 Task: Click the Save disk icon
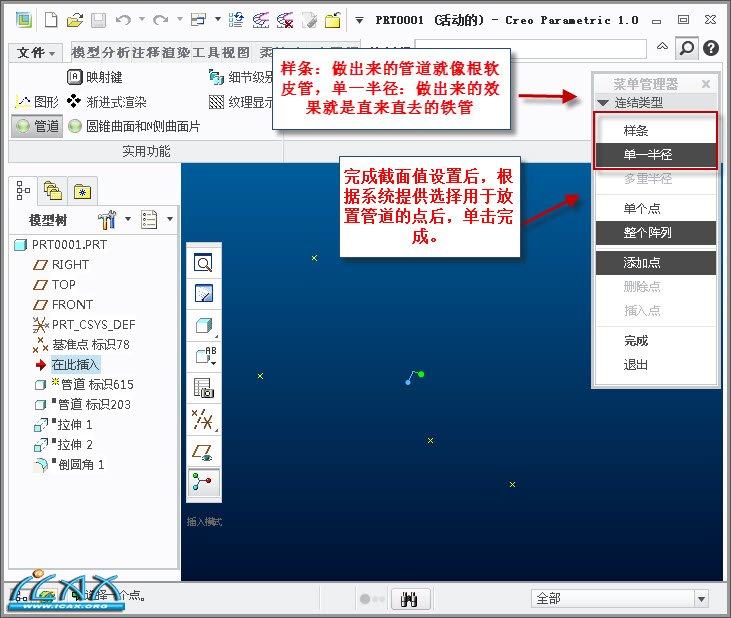click(98, 20)
